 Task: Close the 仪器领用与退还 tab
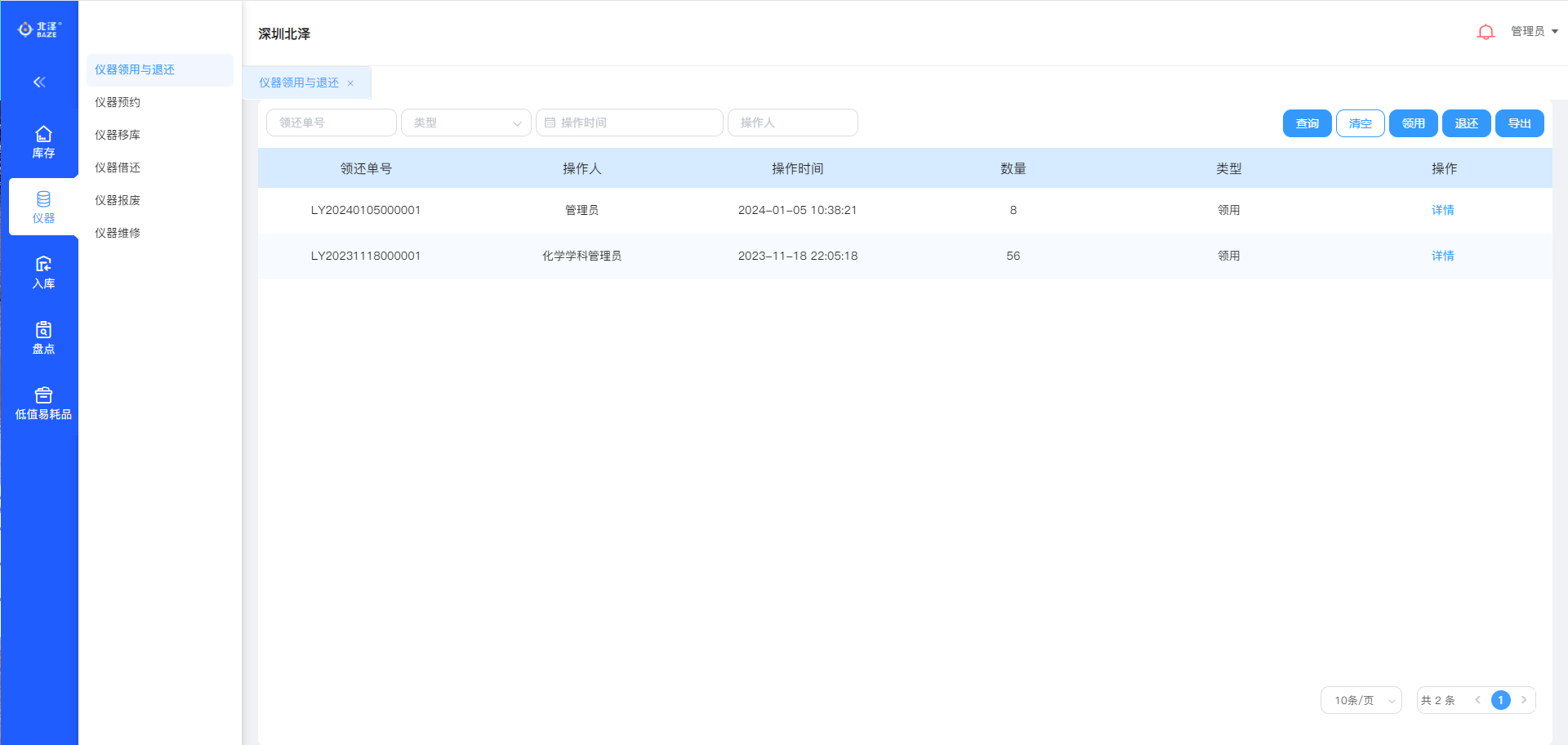[350, 83]
